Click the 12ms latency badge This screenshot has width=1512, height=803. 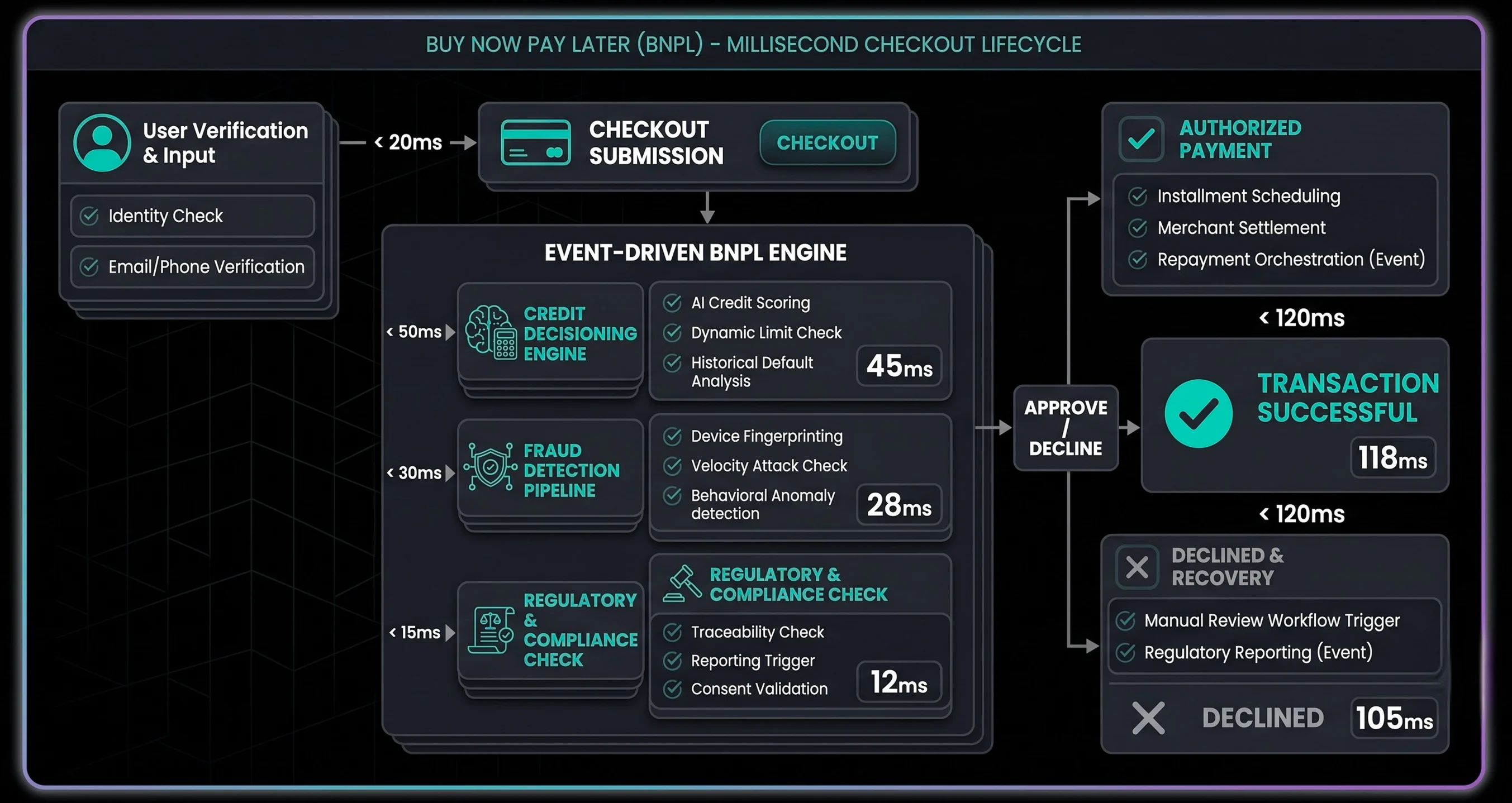tap(899, 682)
